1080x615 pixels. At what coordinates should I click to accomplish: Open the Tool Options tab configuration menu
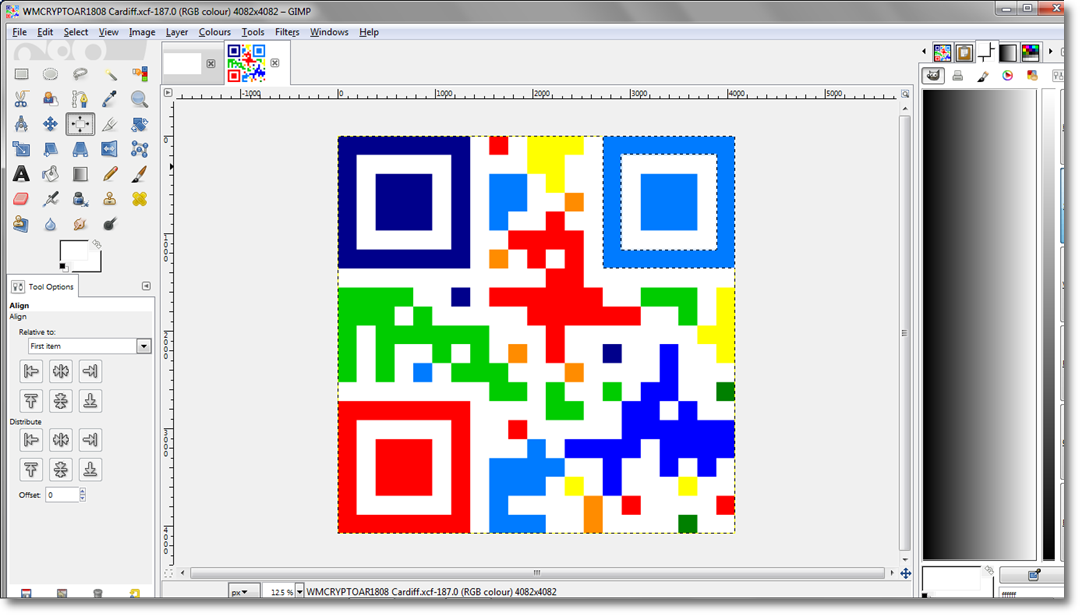[146, 286]
